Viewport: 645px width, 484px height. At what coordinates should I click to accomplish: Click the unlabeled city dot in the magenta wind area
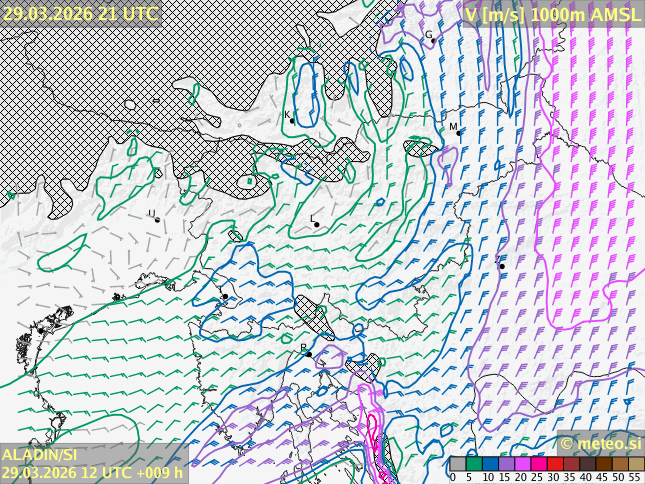pyautogui.click(x=501, y=266)
